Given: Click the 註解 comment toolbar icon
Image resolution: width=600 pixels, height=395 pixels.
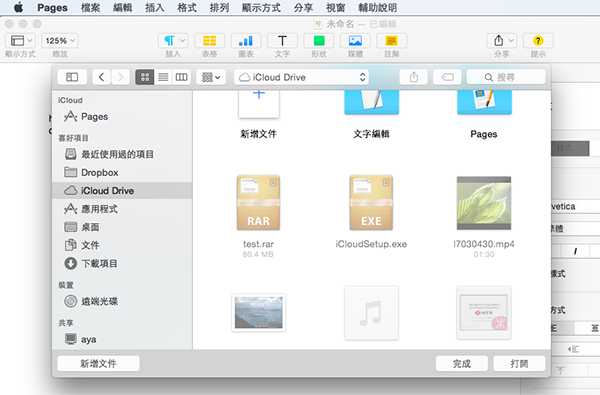Looking at the screenshot, I should [x=391, y=41].
